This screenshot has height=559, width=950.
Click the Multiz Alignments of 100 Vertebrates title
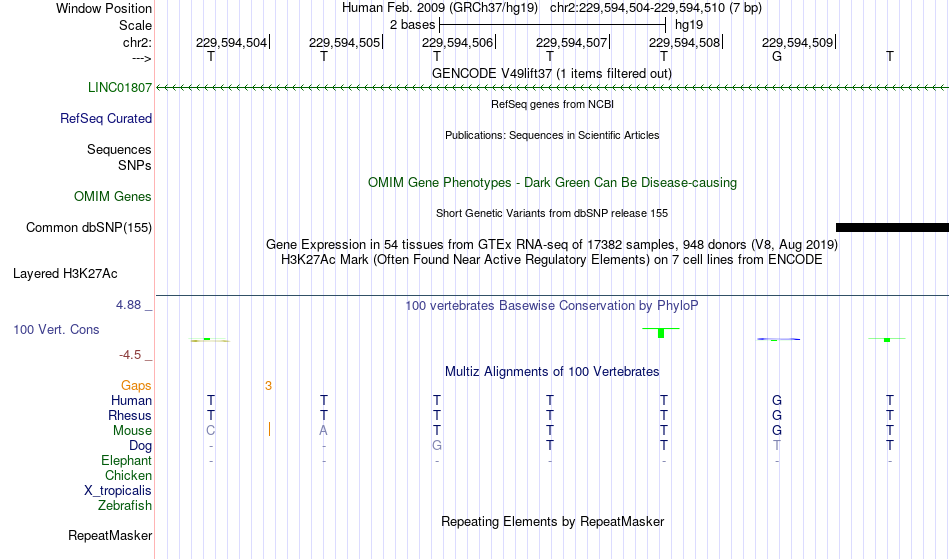coord(552,371)
